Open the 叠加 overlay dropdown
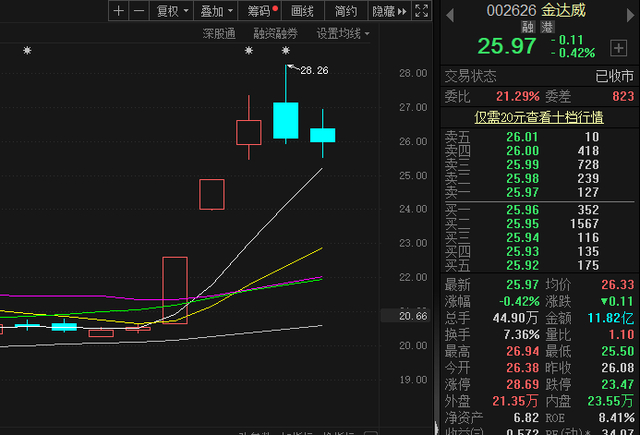 coord(216,11)
